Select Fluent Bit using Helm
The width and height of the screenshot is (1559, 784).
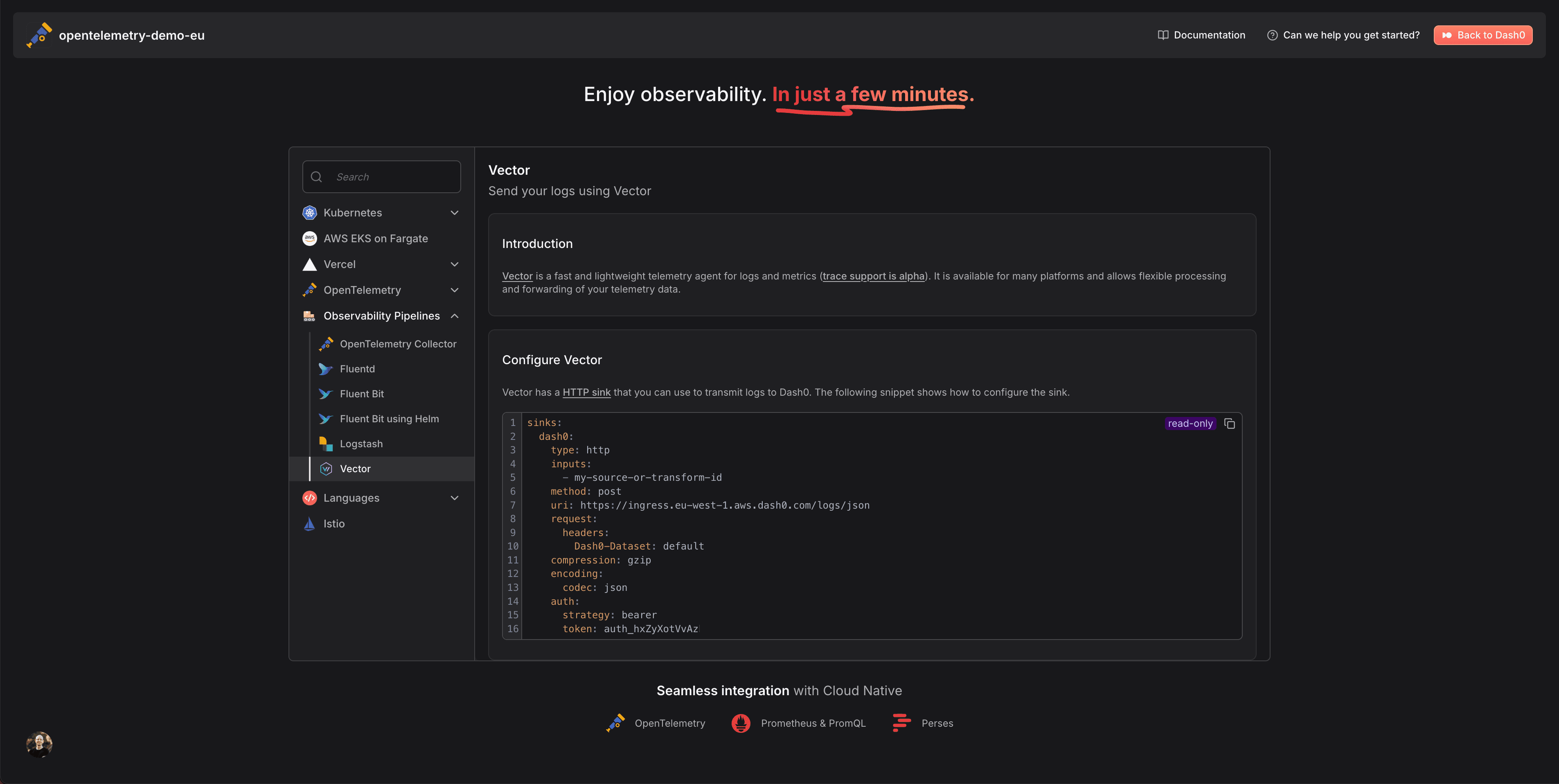390,419
